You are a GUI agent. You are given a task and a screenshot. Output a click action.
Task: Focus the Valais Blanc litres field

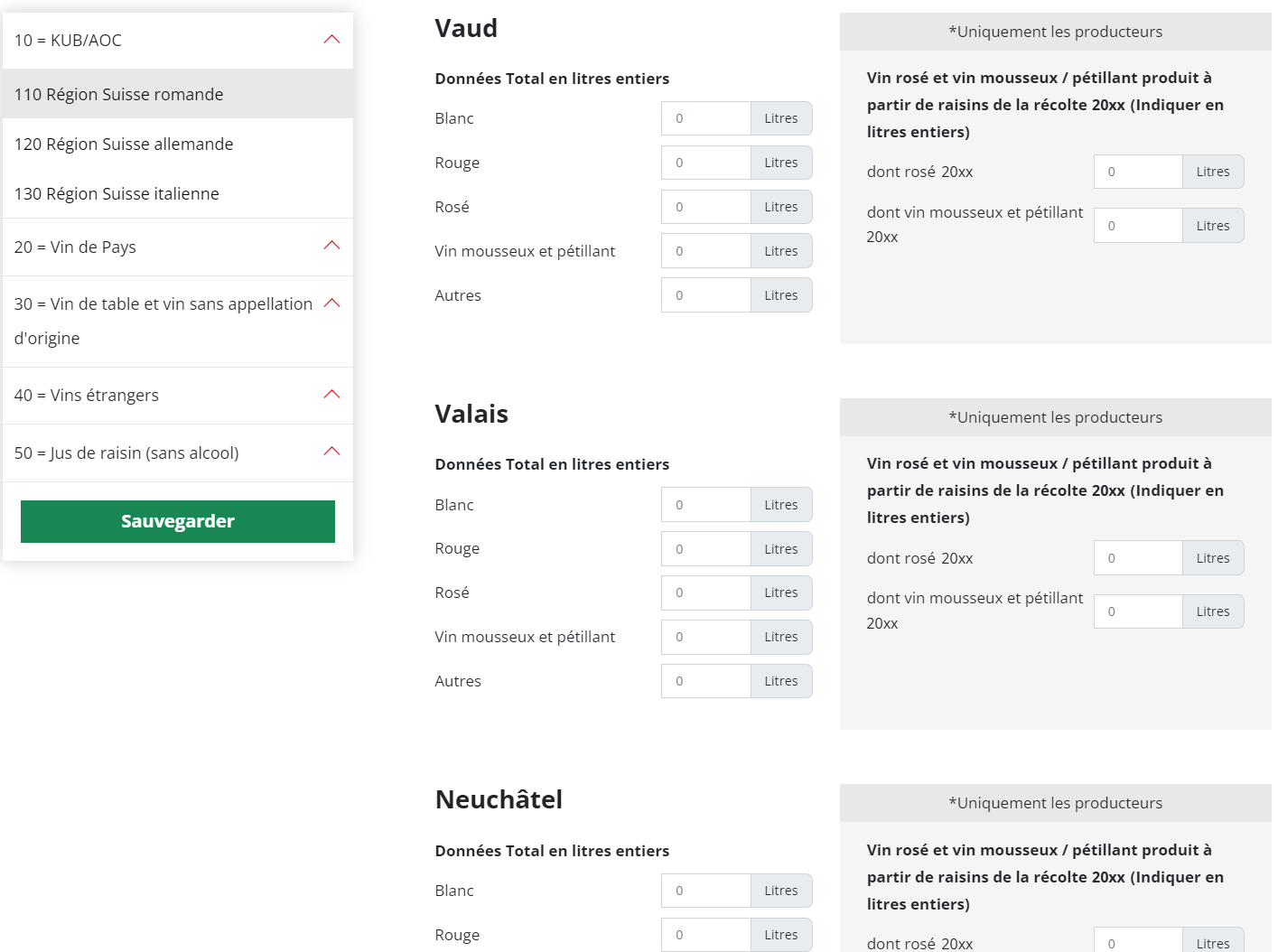pos(705,505)
